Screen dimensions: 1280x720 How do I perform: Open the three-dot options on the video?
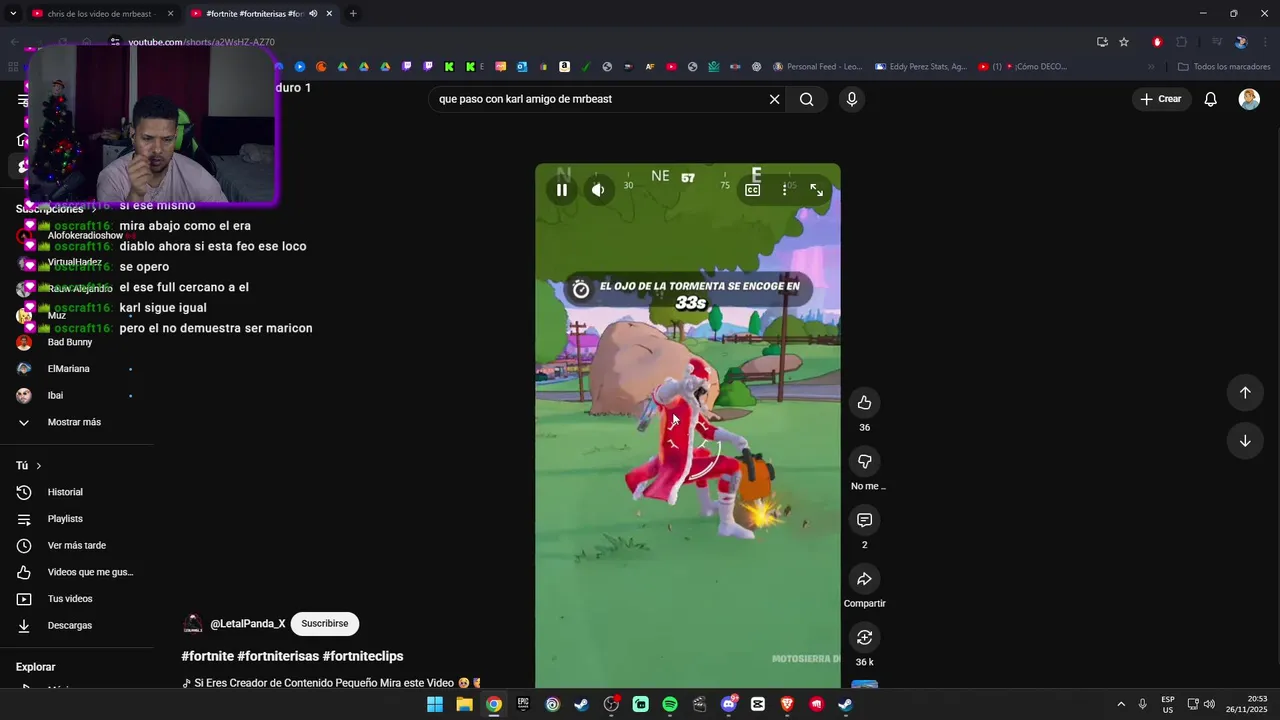click(785, 190)
